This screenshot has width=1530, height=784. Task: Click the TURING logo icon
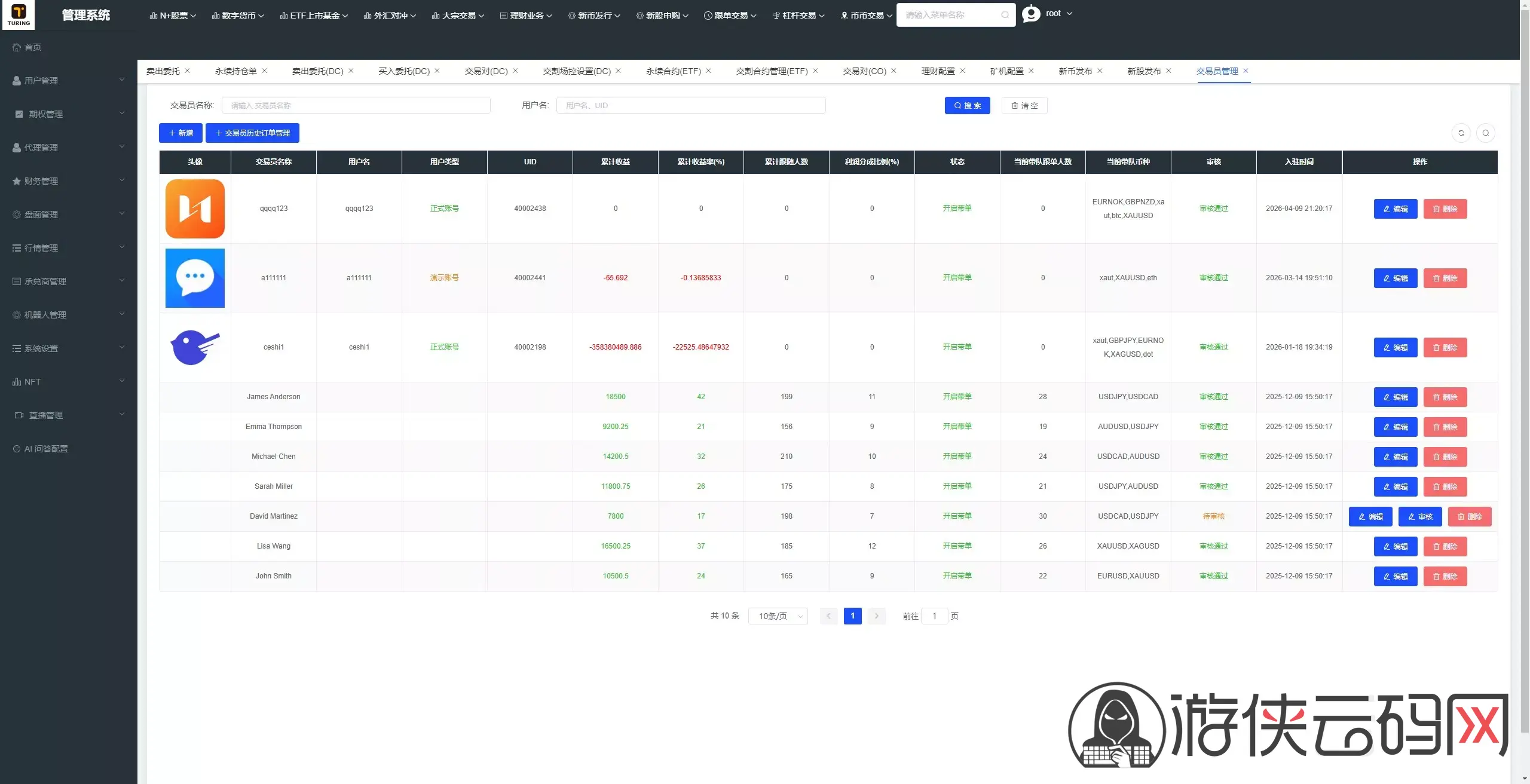click(x=19, y=15)
